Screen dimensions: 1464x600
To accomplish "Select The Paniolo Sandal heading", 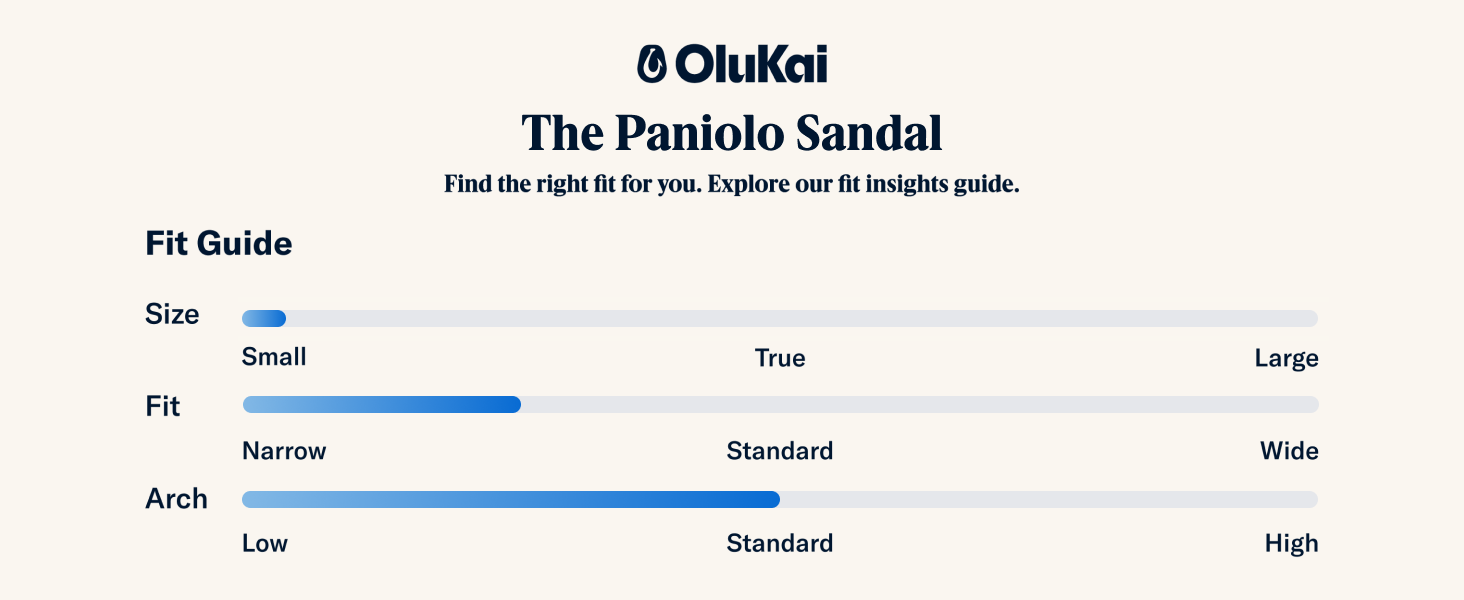I will (x=732, y=133).
